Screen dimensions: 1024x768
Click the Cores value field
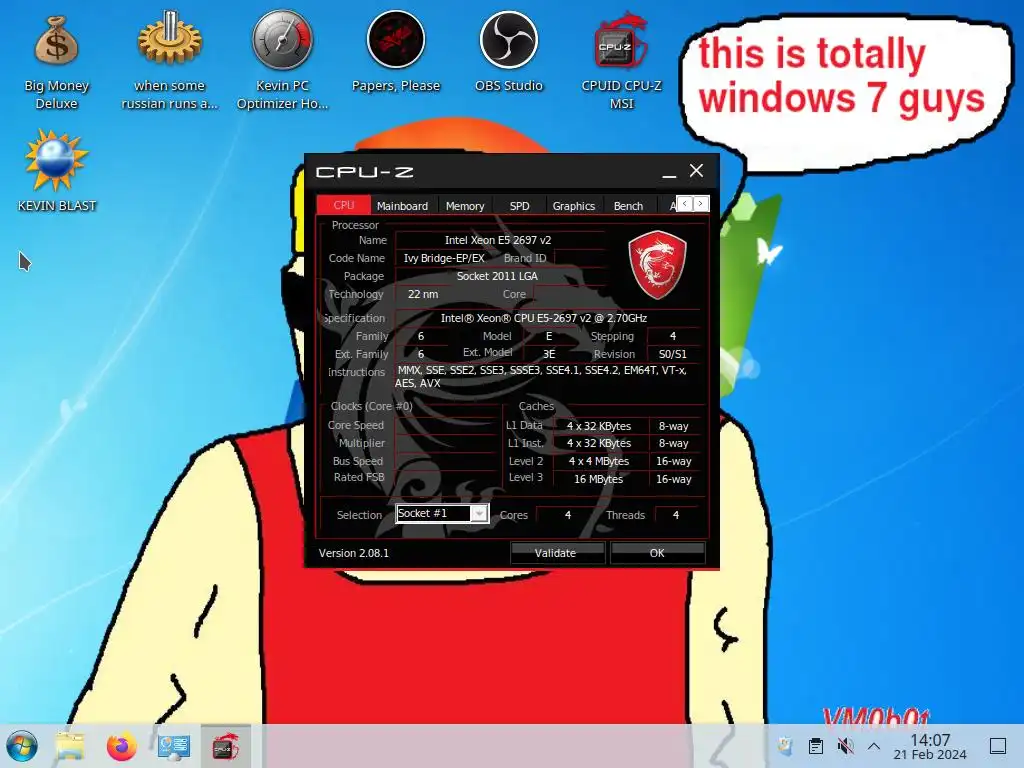click(x=568, y=515)
